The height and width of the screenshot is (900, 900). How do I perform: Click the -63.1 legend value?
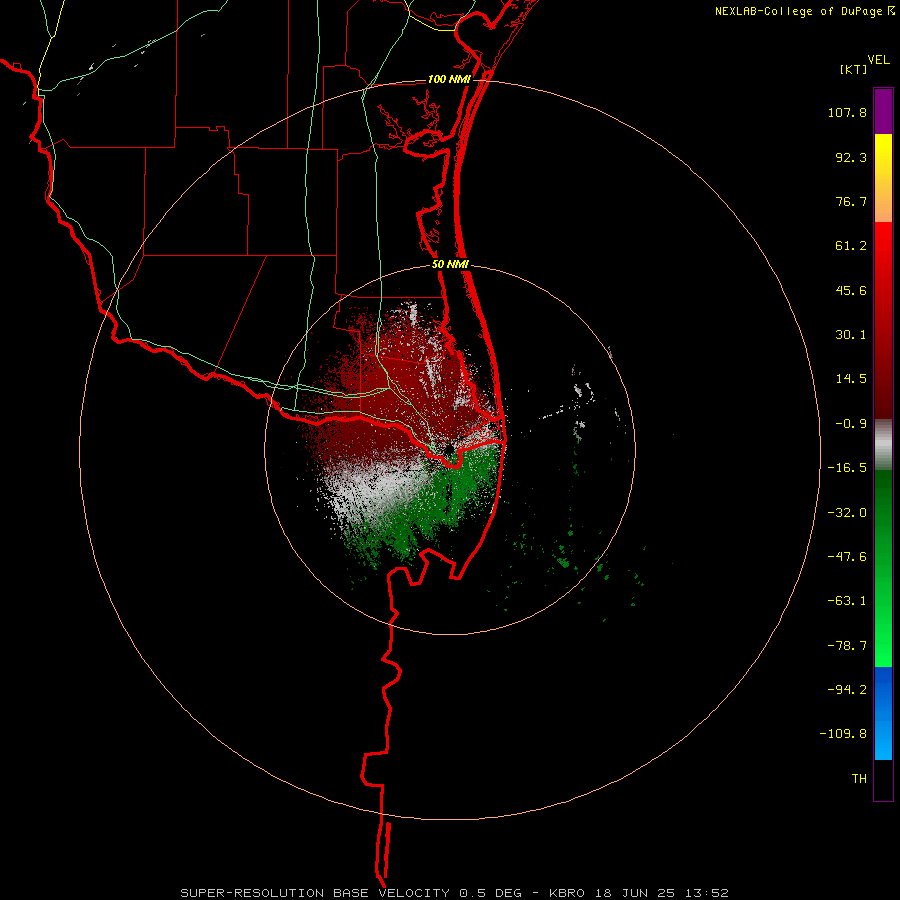(x=847, y=601)
